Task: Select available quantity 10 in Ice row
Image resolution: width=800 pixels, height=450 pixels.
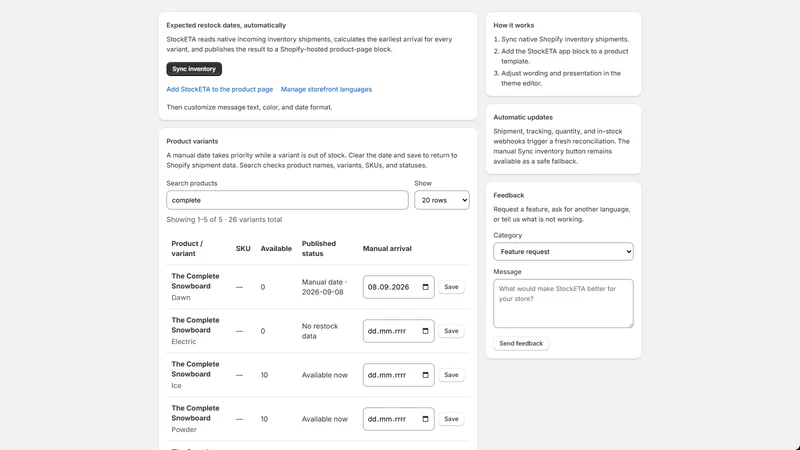Action: pyautogui.click(x=264, y=375)
